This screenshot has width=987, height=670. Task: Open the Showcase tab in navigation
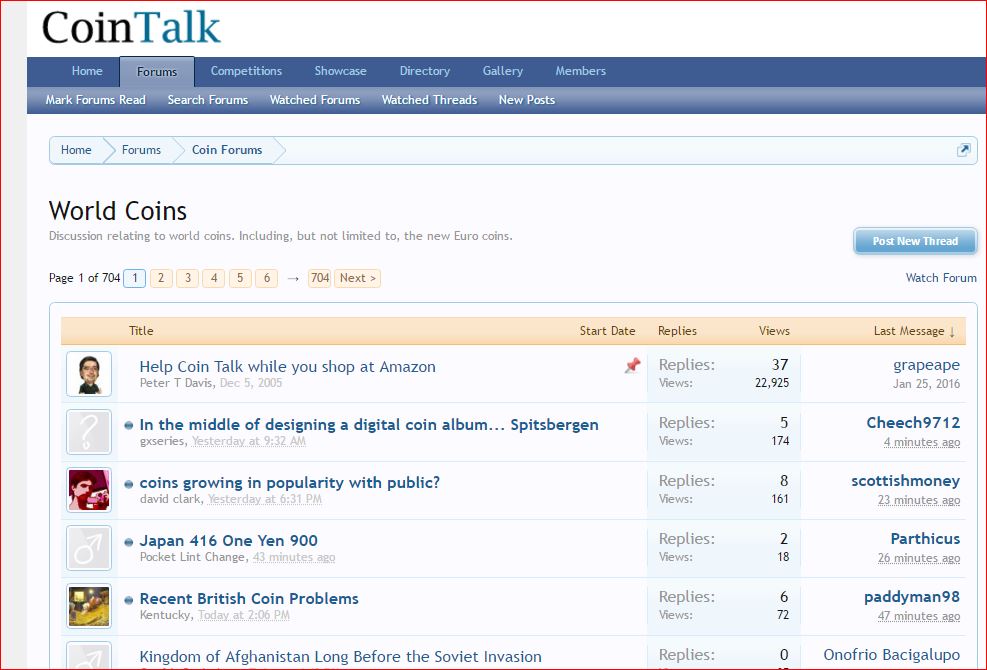pos(340,71)
